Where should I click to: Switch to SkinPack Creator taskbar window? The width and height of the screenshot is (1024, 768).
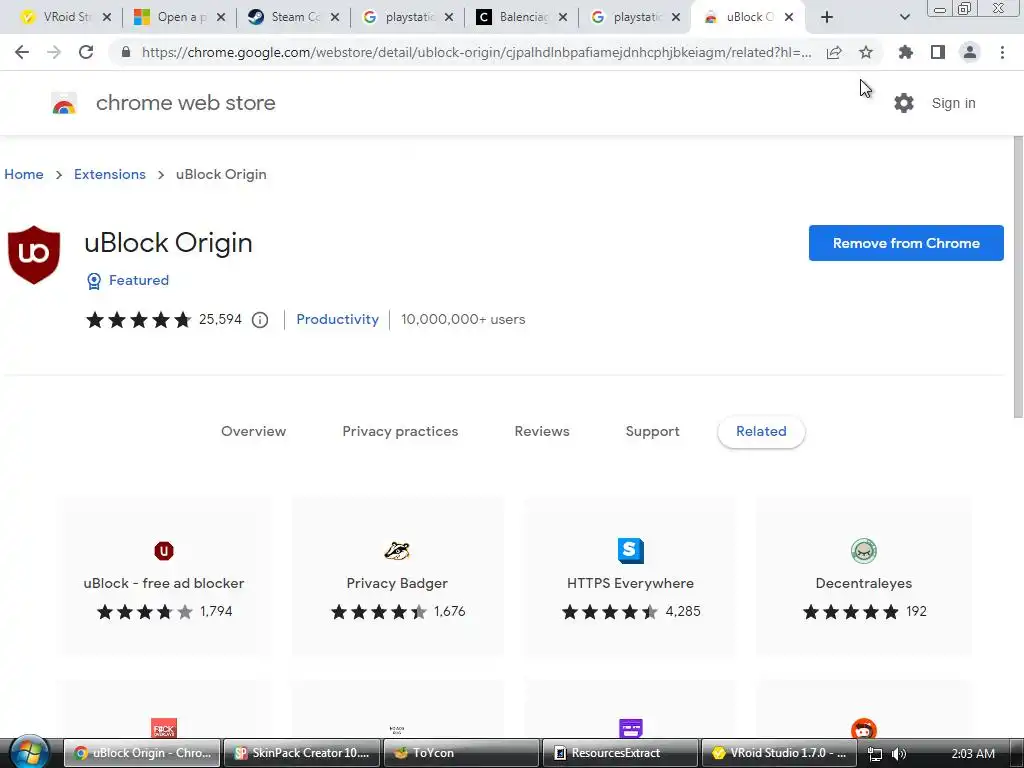click(x=302, y=753)
